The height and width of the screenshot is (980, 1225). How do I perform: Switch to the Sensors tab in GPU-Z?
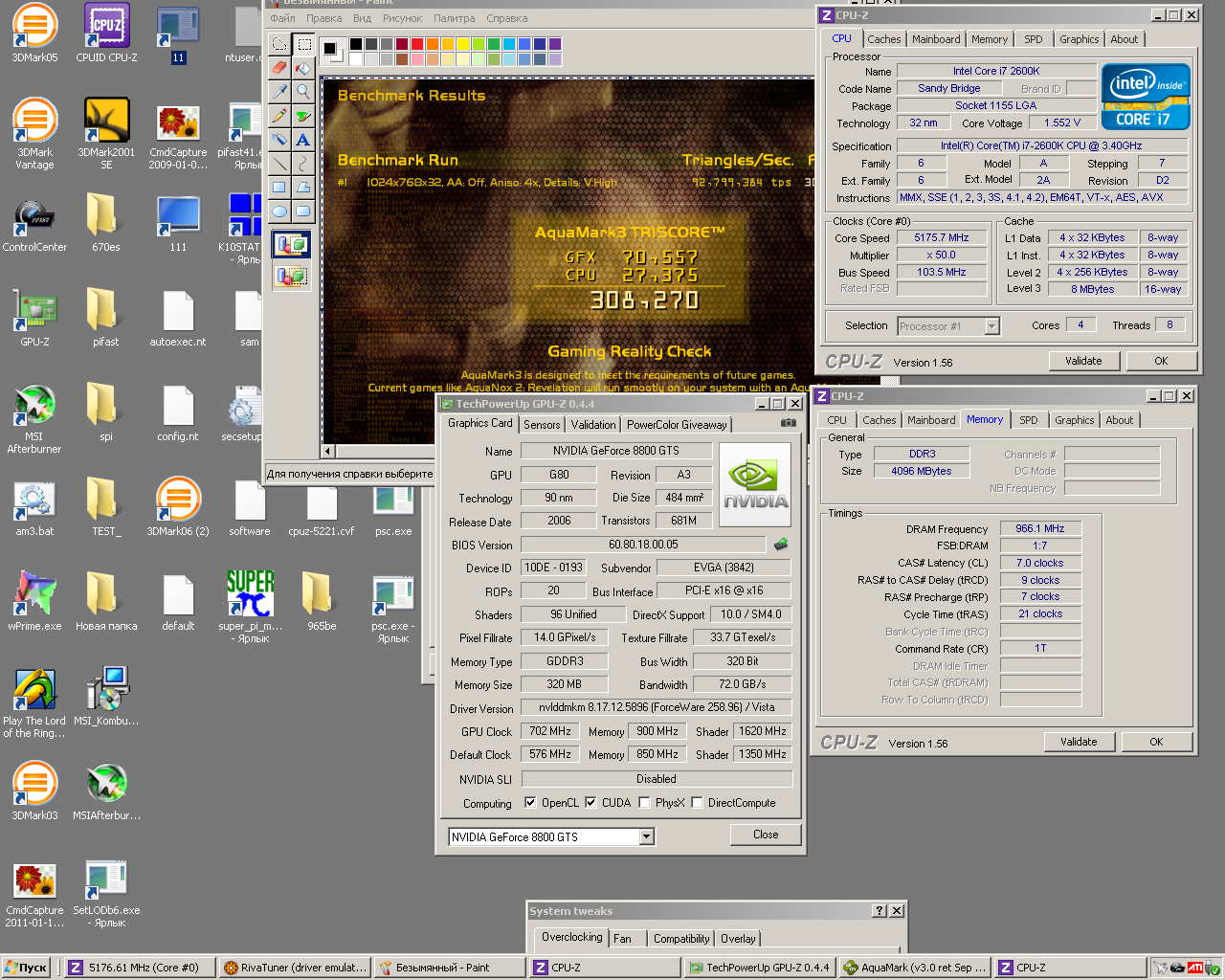[x=542, y=425]
